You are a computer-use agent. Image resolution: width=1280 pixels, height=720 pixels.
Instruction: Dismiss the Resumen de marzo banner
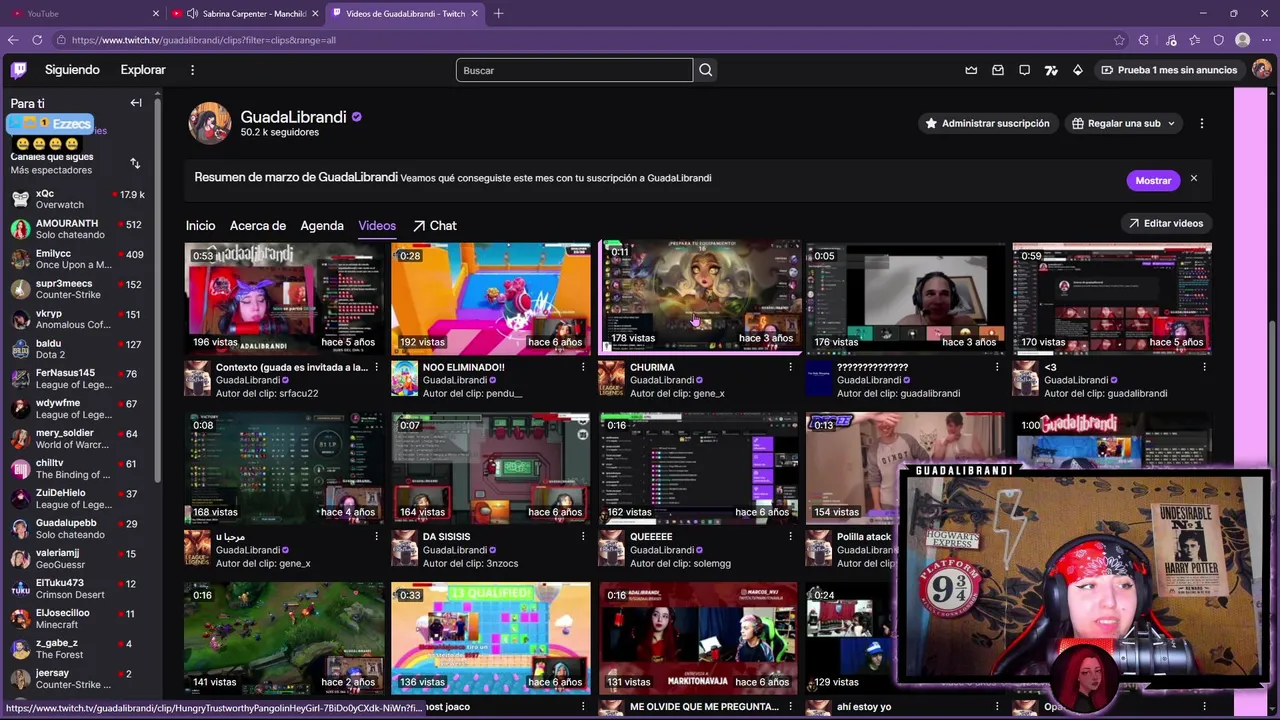tap(1193, 179)
